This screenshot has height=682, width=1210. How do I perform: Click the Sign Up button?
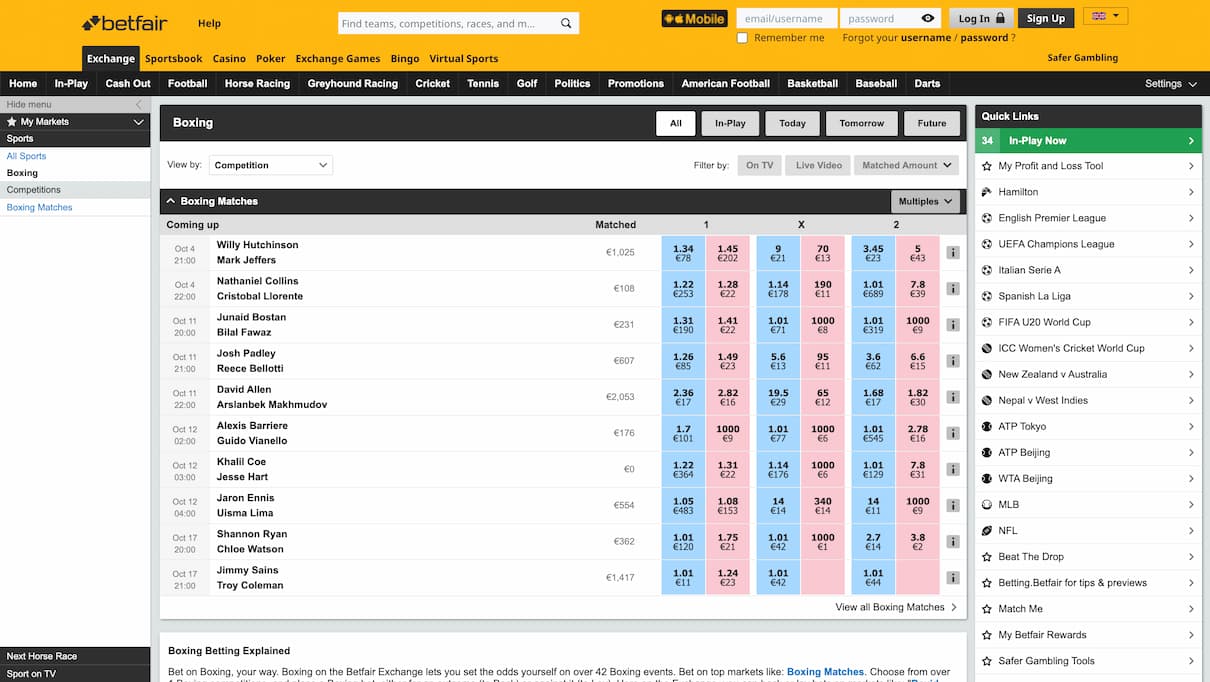(x=1045, y=18)
